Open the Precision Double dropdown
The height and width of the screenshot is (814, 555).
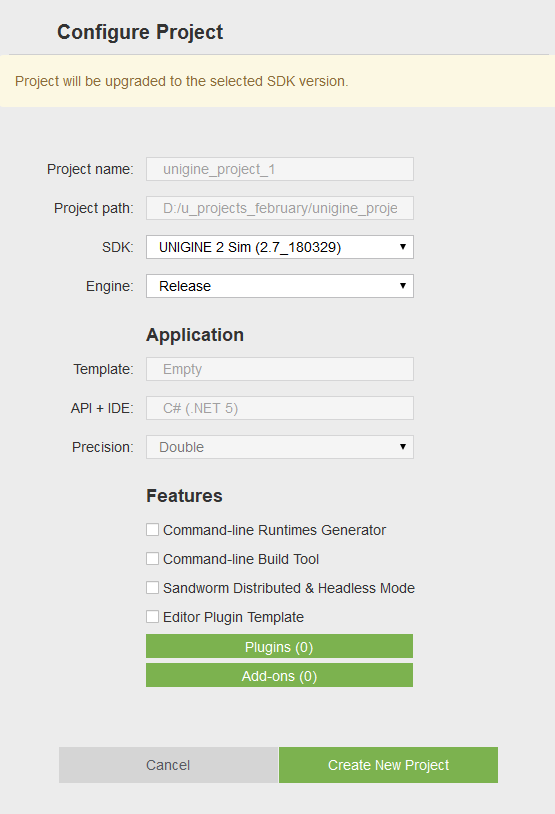tap(280, 447)
